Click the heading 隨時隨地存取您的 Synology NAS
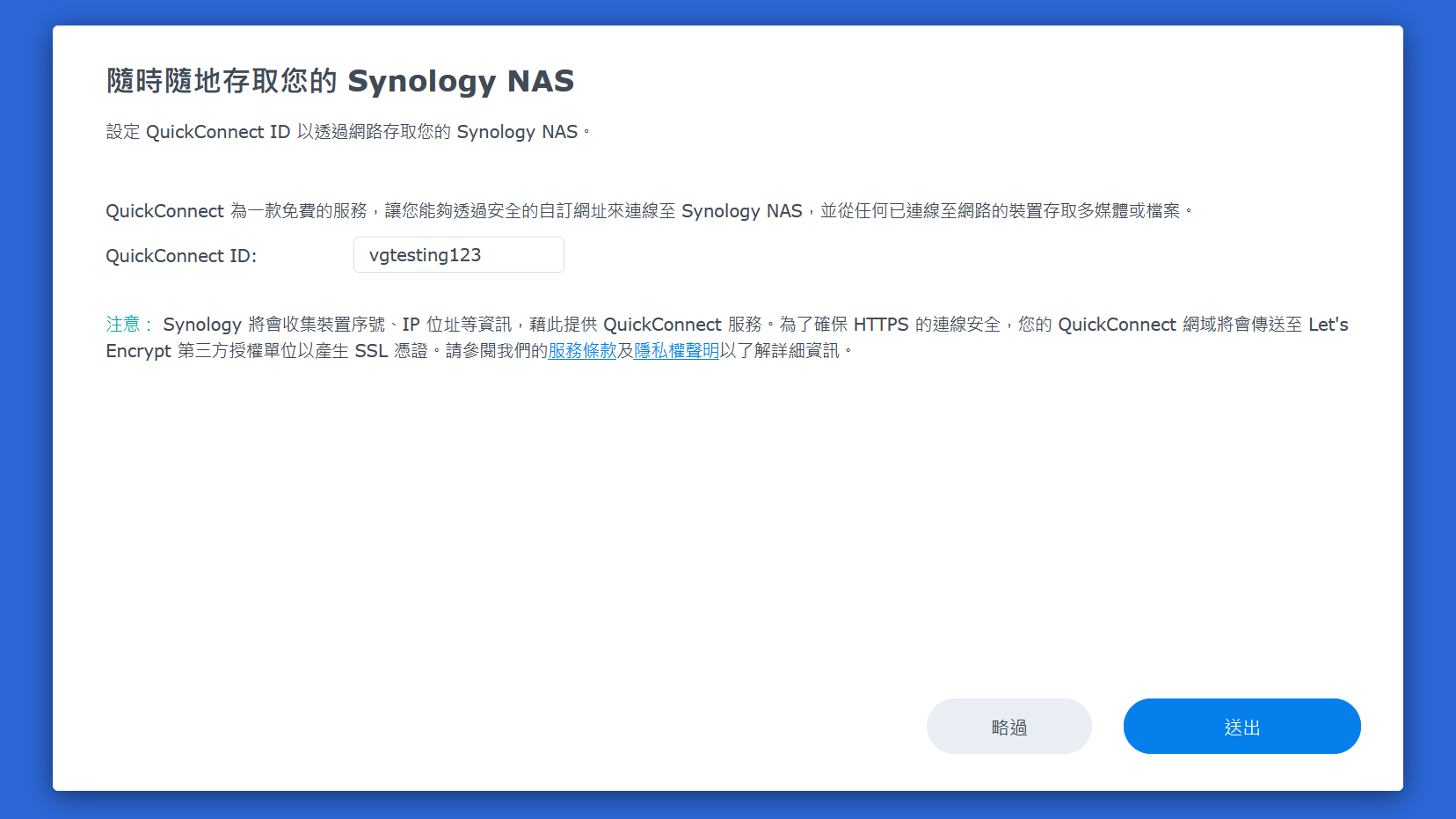This screenshot has height=819, width=1456. coord(340,81)
